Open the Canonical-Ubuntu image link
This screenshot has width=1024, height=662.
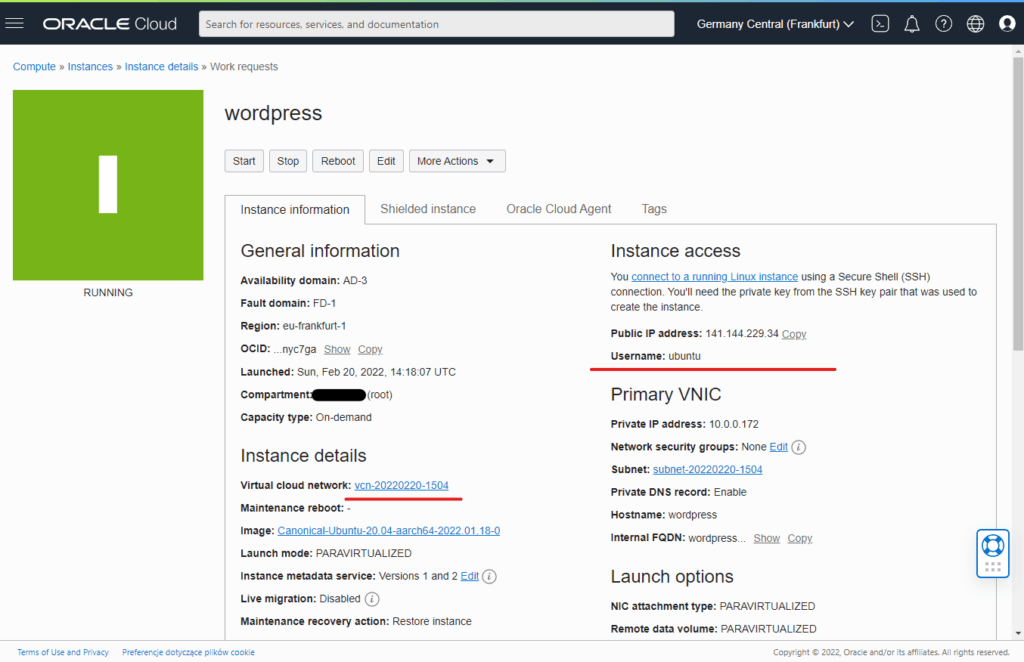(x=389, y=531)
